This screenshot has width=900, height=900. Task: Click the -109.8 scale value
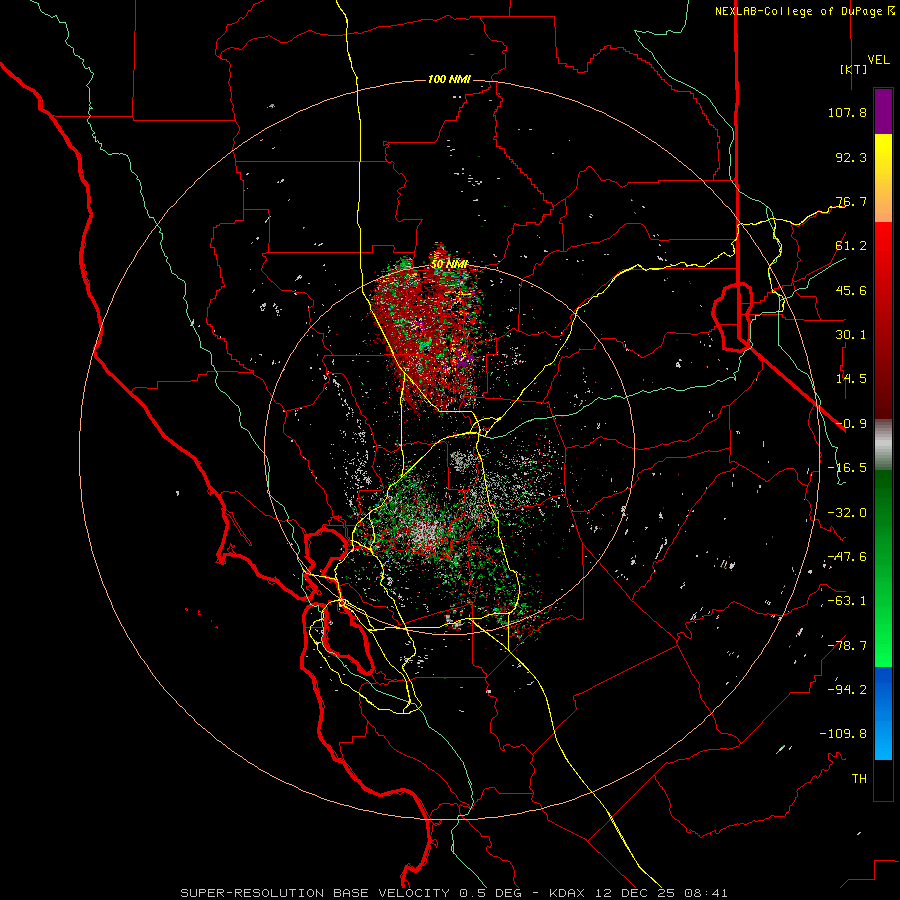tap(843, 734)
